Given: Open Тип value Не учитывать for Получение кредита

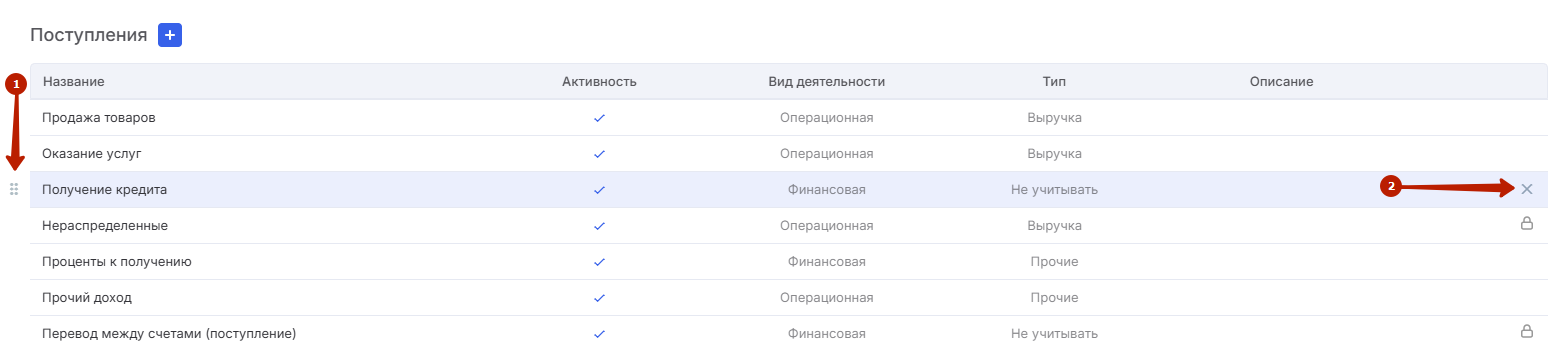Looking at the screenshot, I should (1054, 190).
